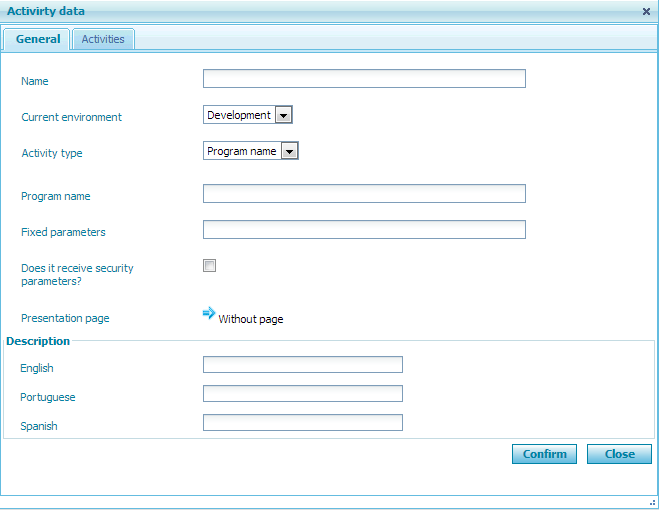The height and width of the screenshot is (510, 659).
Task: Select the Fixed parameters text box
Action: 364,230
